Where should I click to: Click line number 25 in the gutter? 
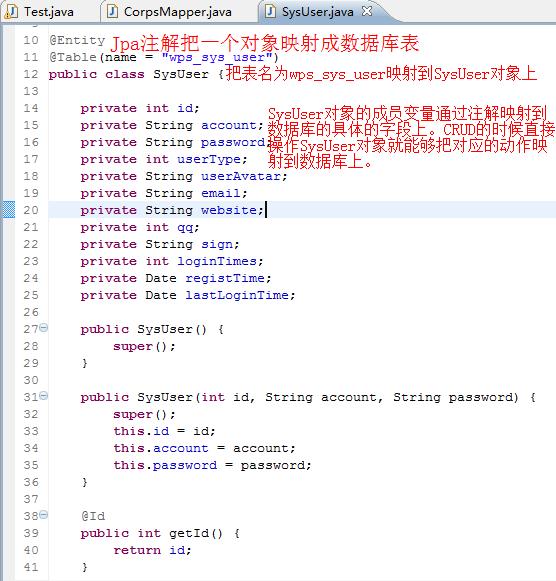coord(31,295)
